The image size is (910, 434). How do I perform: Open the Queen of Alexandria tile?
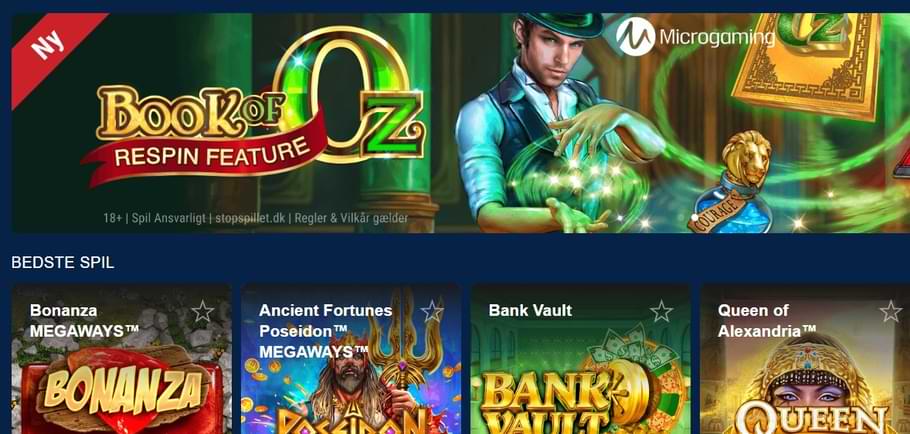click(x=805, y=359)
